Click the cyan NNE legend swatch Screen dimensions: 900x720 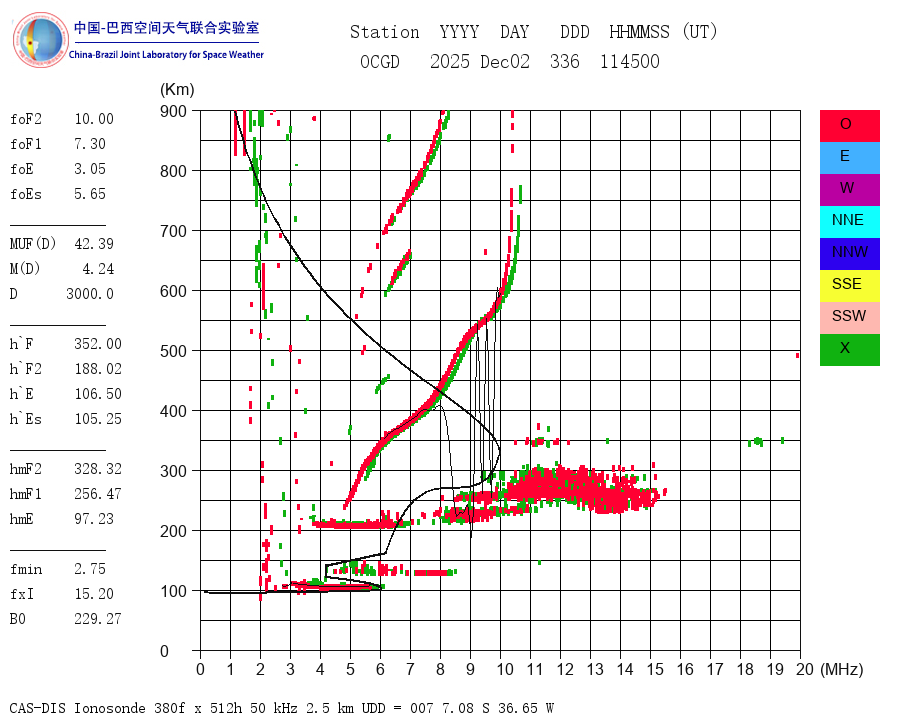click(x=849, y=222)
